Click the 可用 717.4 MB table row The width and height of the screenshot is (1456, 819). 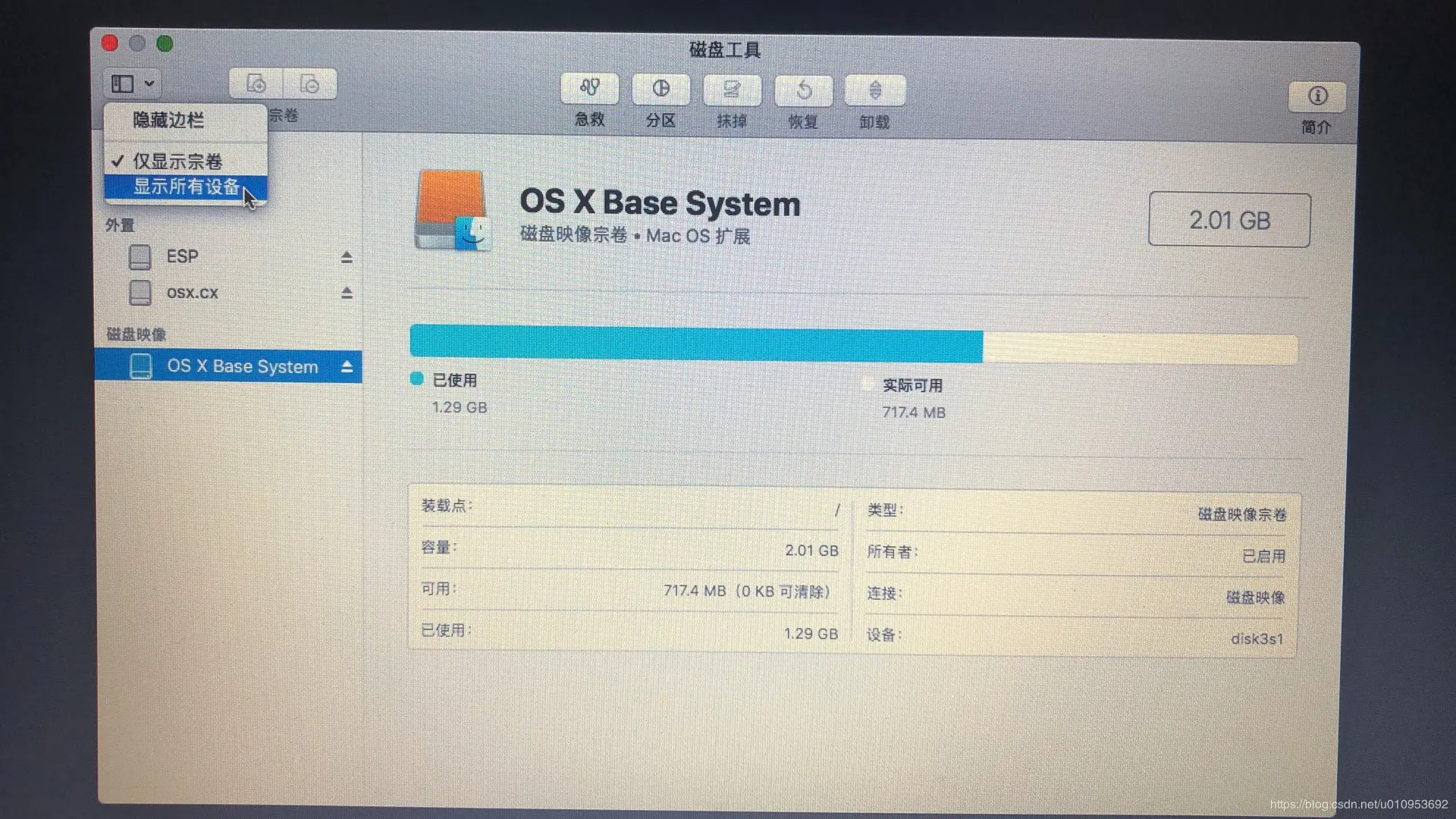(630, 590)
